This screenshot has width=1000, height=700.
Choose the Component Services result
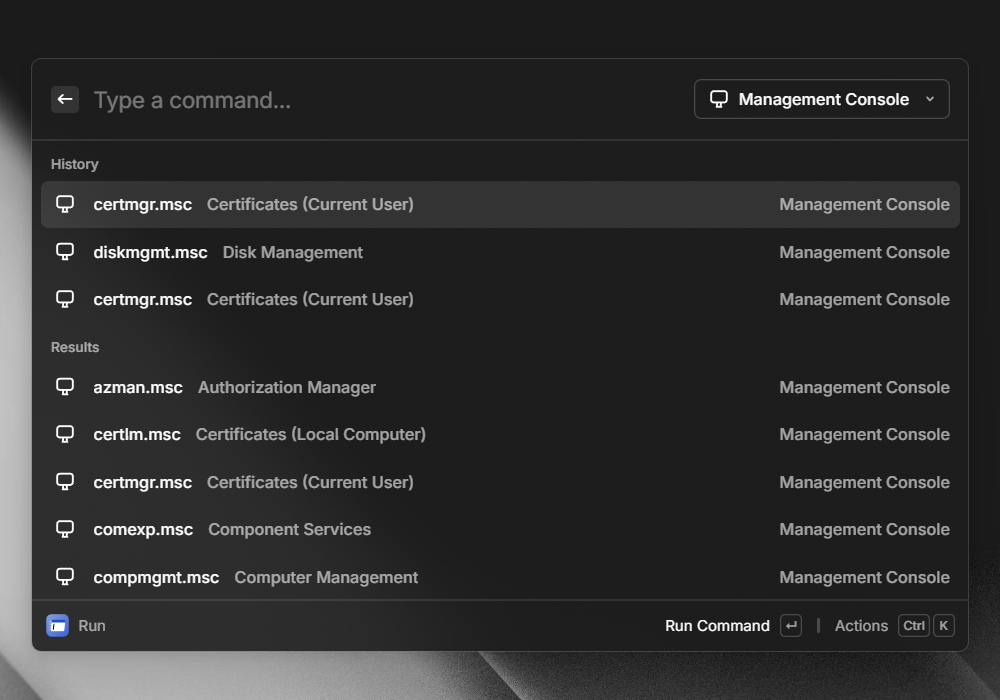pos(500,529)
